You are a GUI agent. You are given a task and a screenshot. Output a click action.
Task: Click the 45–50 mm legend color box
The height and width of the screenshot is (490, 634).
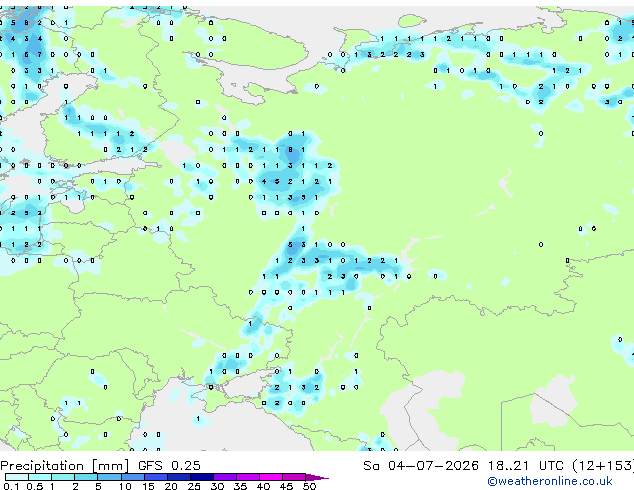pyautogui.click(x=294, y=477)
